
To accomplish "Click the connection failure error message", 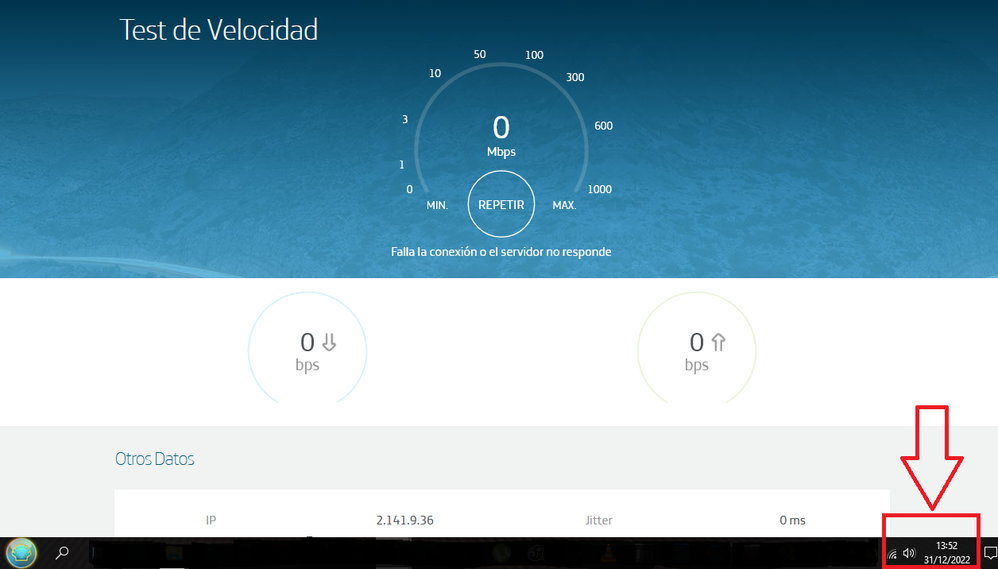I will 501,252.
